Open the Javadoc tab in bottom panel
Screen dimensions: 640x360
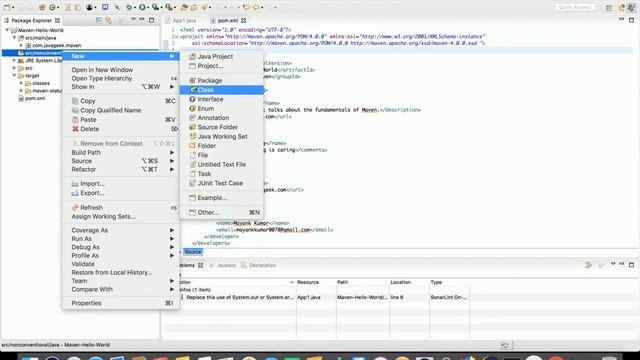tap(223, 265)
